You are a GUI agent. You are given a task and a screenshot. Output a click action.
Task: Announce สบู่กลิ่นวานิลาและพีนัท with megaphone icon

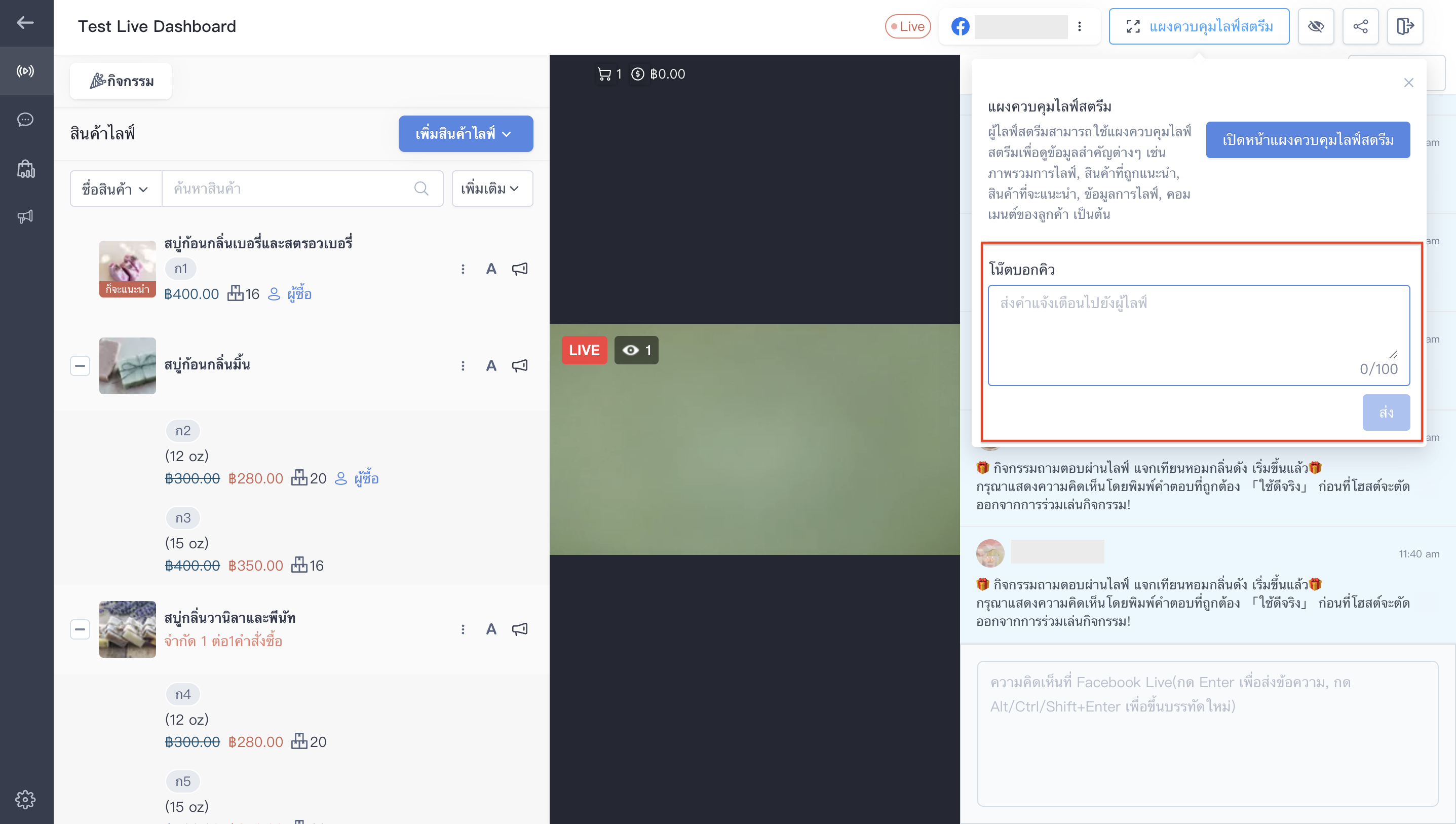tap(520, 629)
